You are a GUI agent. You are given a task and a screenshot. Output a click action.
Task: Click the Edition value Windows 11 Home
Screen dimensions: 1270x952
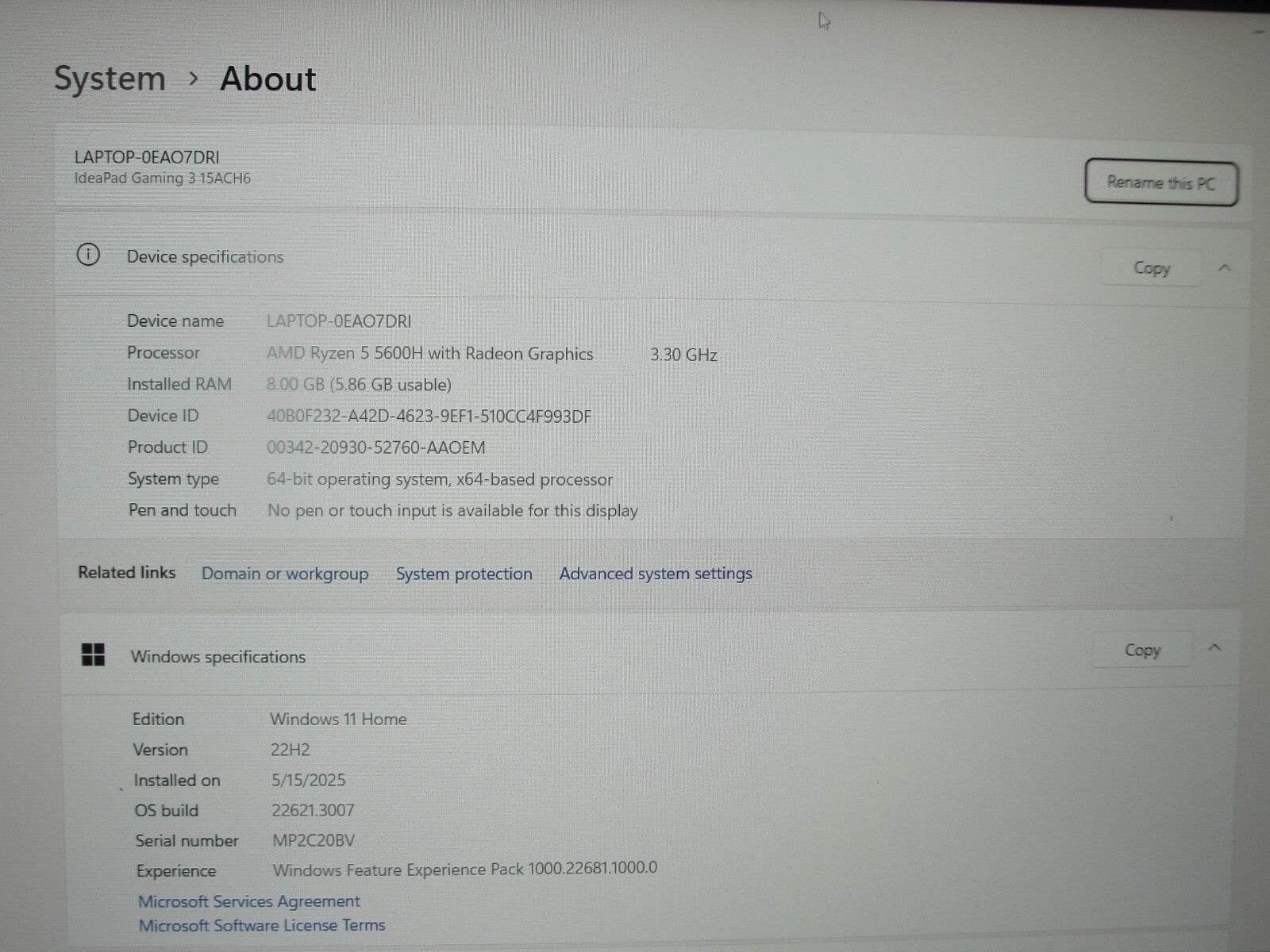click(x=339, y=719)
